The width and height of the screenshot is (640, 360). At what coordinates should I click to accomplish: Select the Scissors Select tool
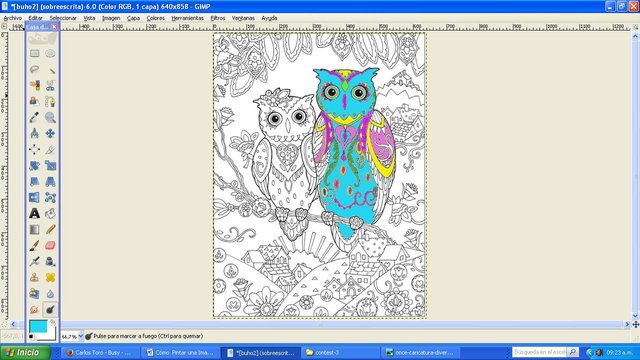tap(50, 85)
